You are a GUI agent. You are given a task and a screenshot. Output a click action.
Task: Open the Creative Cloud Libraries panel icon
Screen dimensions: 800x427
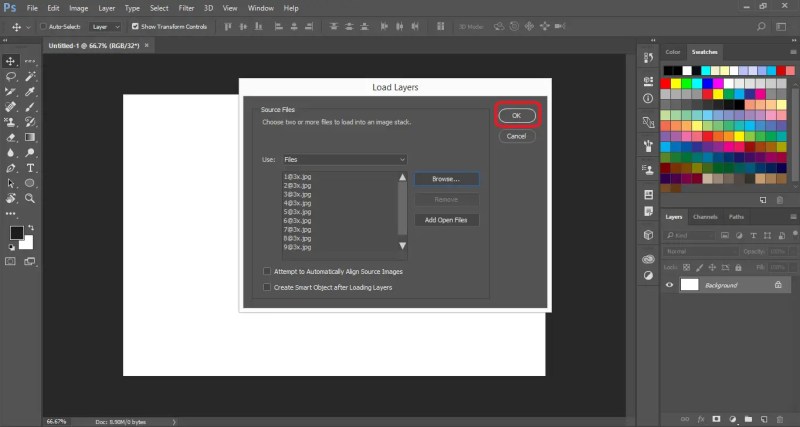(648, 259)
